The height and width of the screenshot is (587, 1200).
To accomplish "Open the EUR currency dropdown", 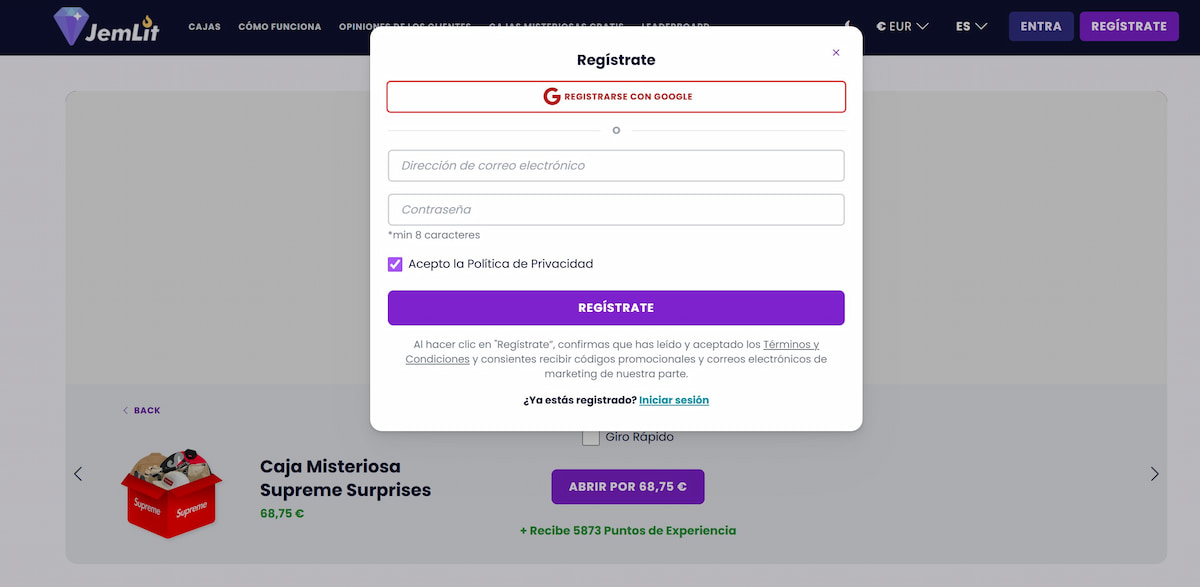I will coord(901,26).
